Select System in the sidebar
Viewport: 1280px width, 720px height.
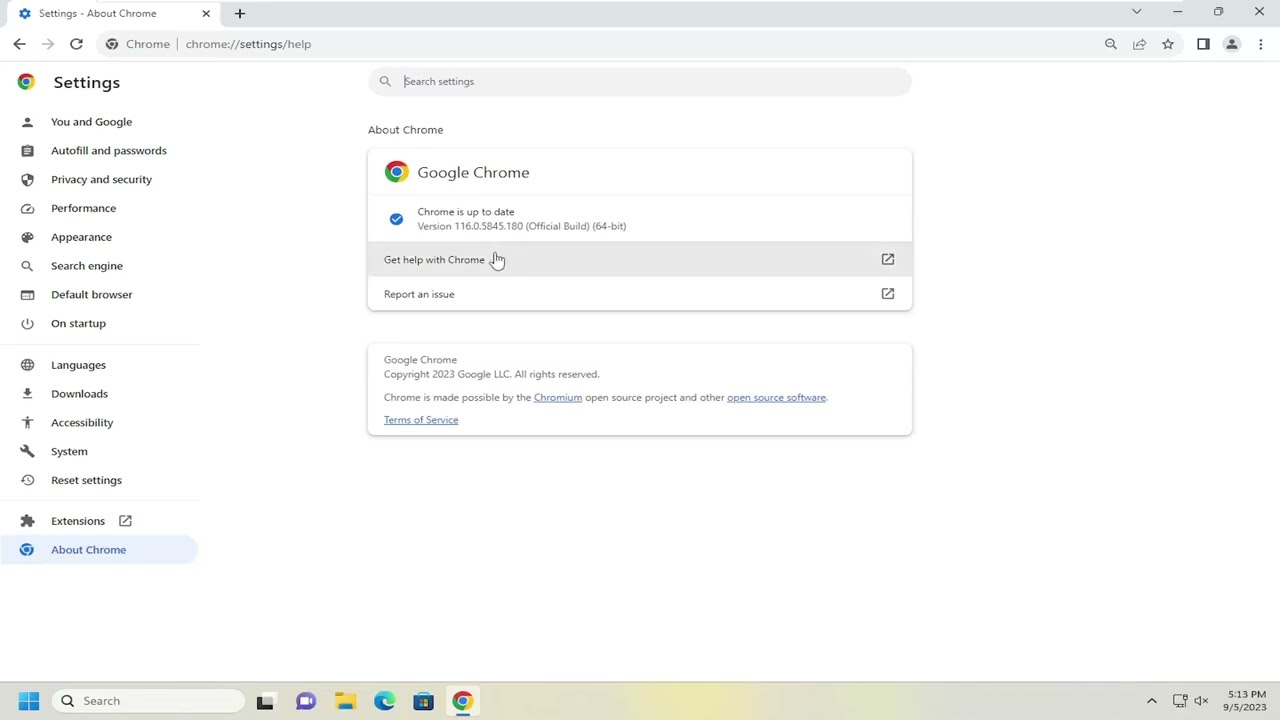tap(69, 452)
